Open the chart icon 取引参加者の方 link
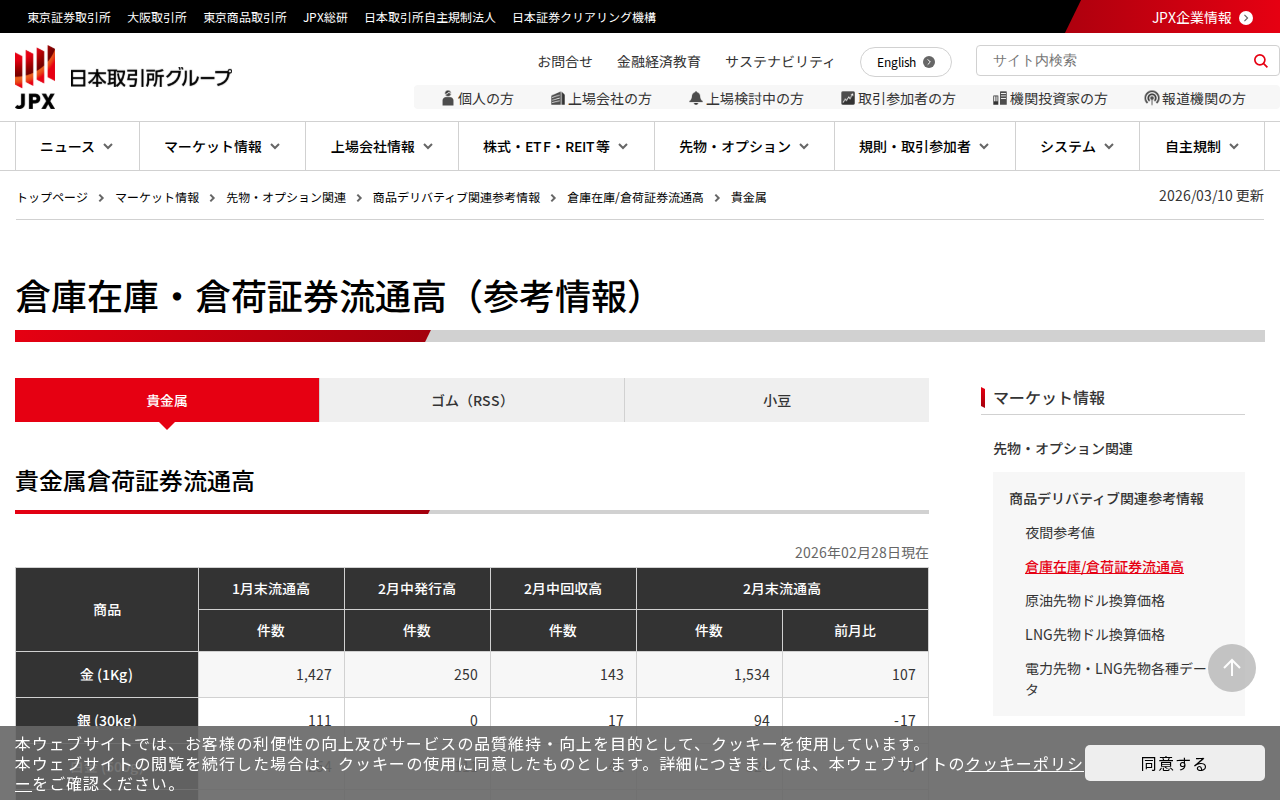This screenshot has height=800, width=1280. [898, 98]
